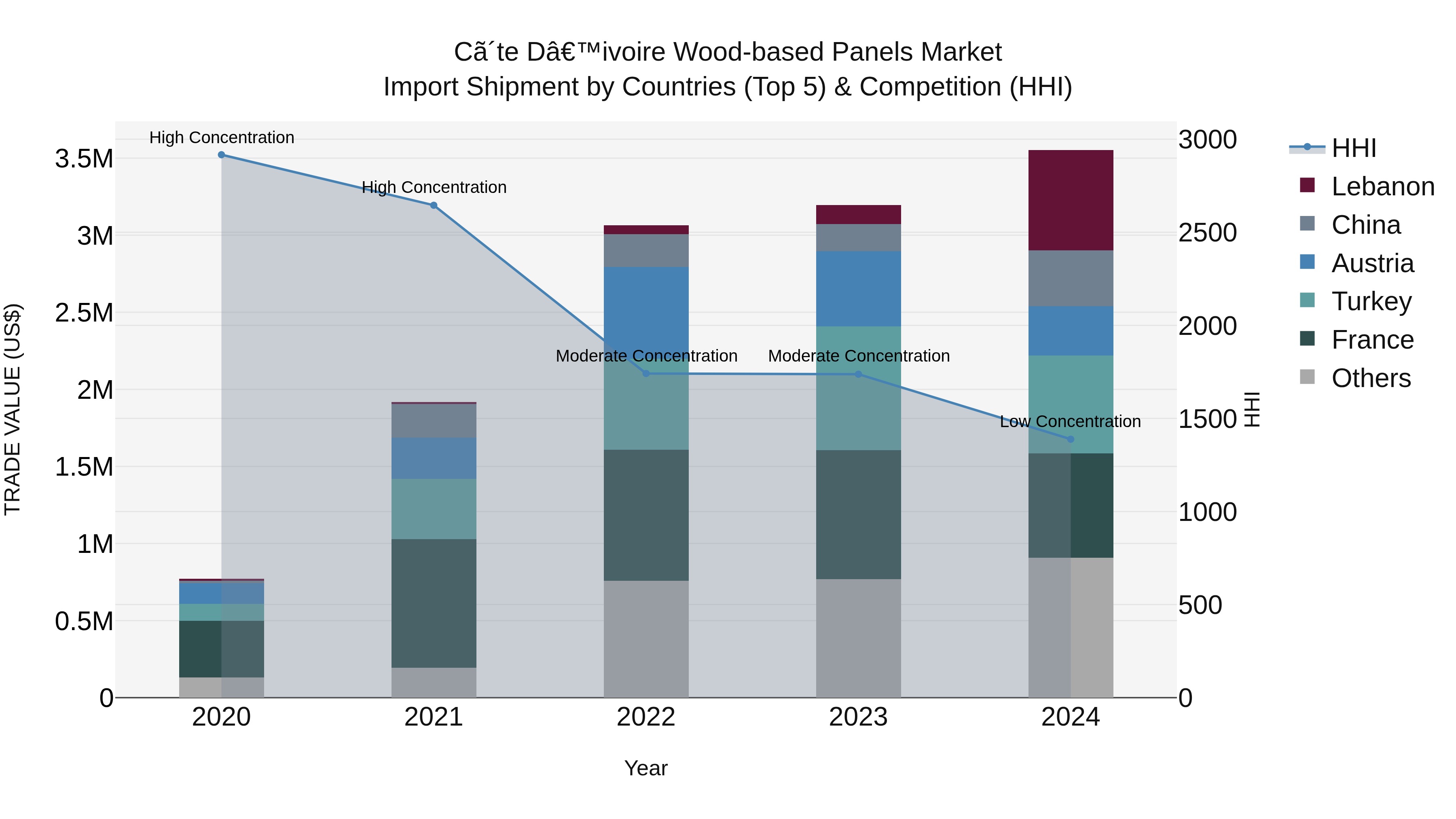
Task: Click the 1500 HHI axis tick label
Action: (x=1208, y=419)
